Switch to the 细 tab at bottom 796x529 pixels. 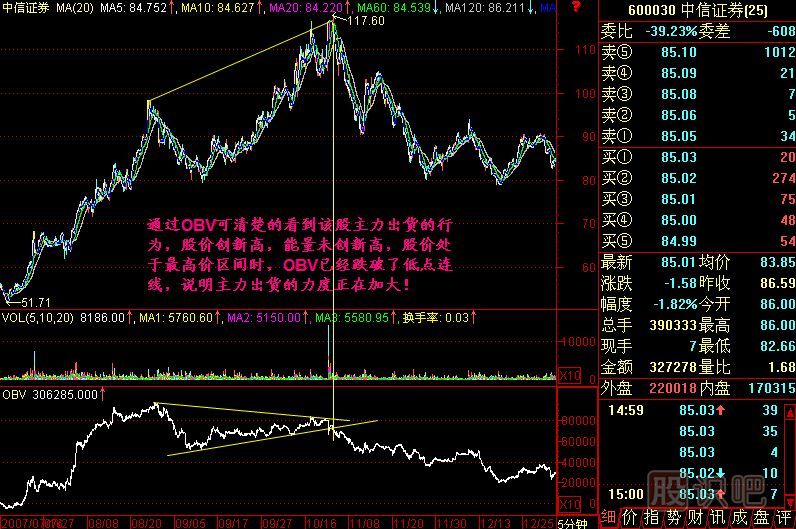[607, 518]
